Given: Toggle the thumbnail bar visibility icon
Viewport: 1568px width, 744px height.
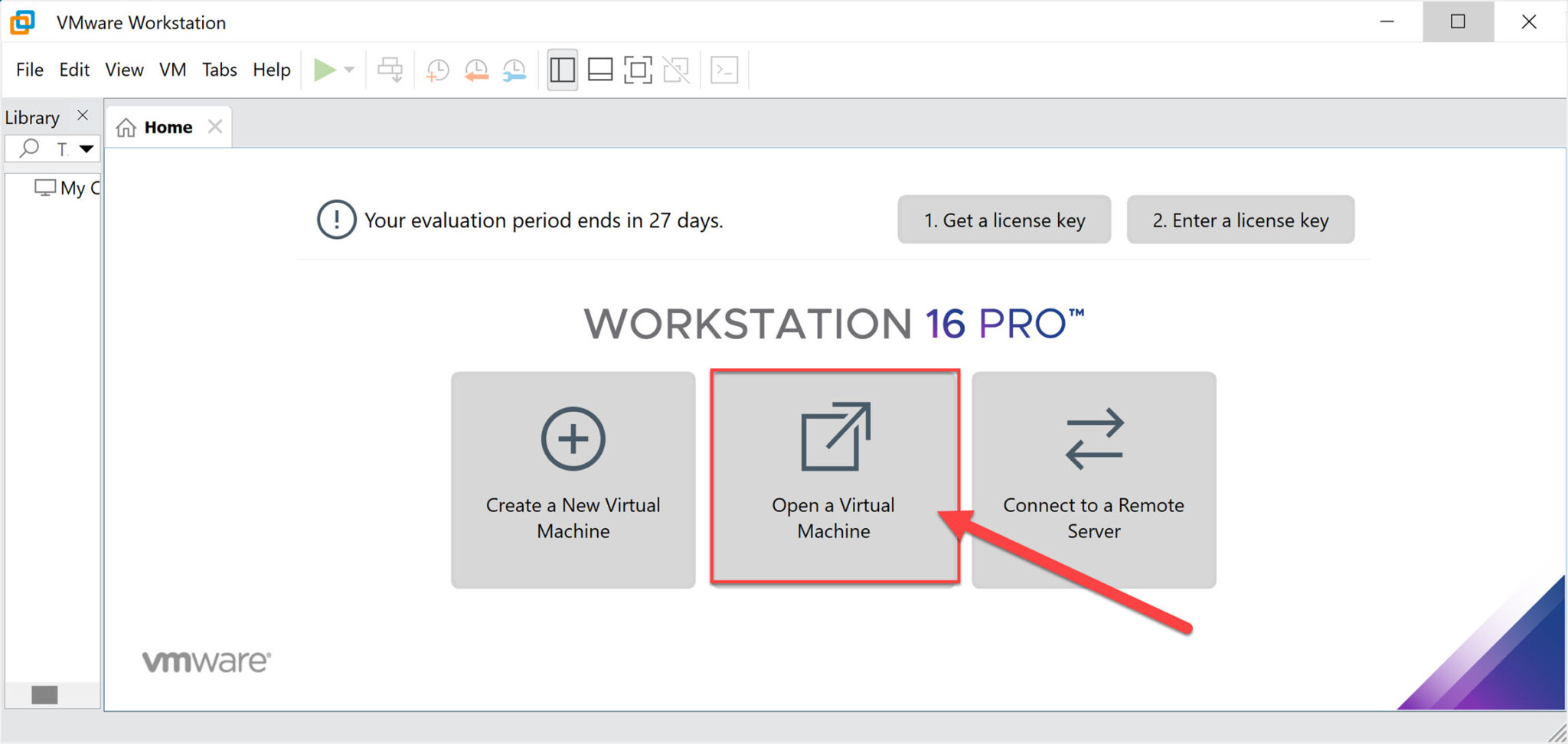Looking at the screenshot, I should point(601,70).
